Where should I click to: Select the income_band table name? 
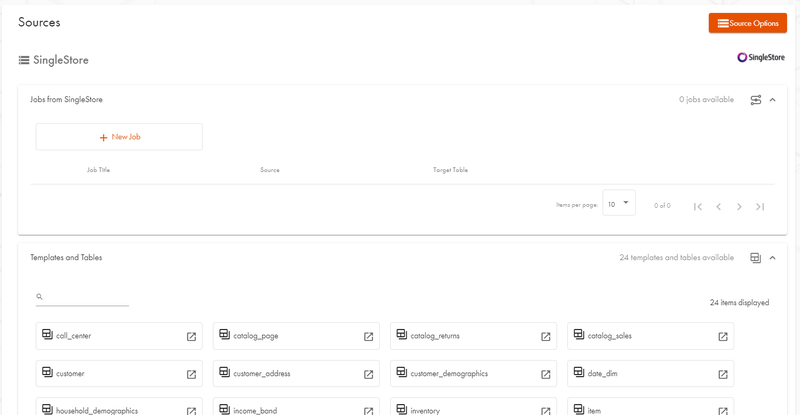tap(255, 410)
